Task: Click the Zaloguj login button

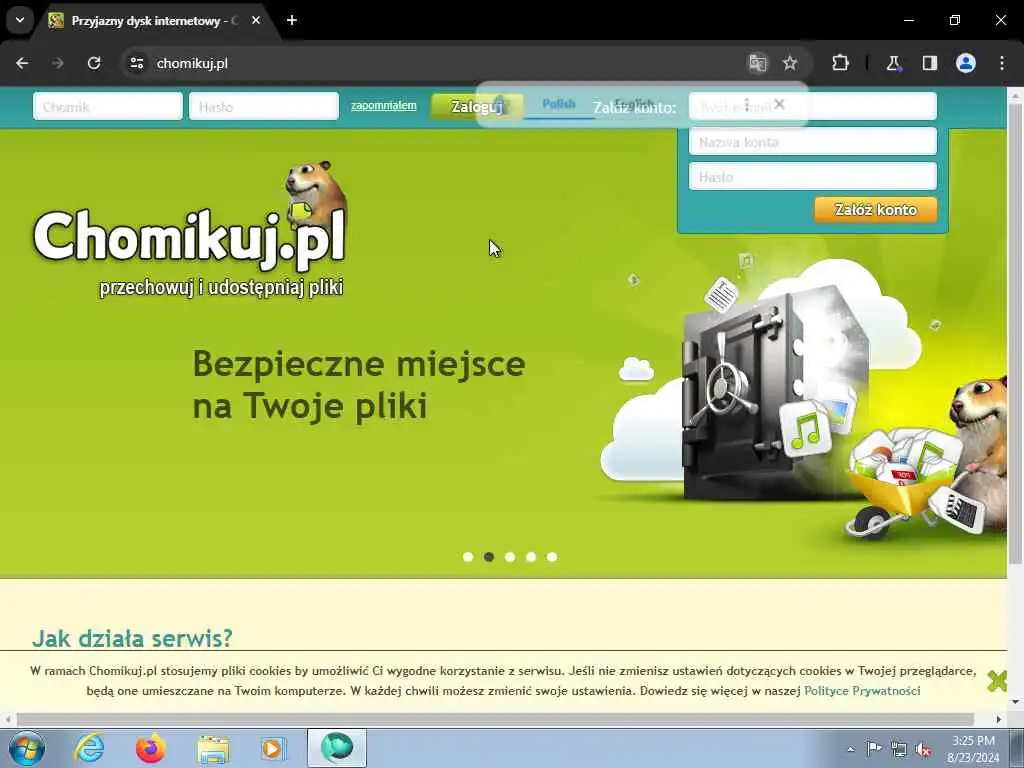Action: [477, 106]
